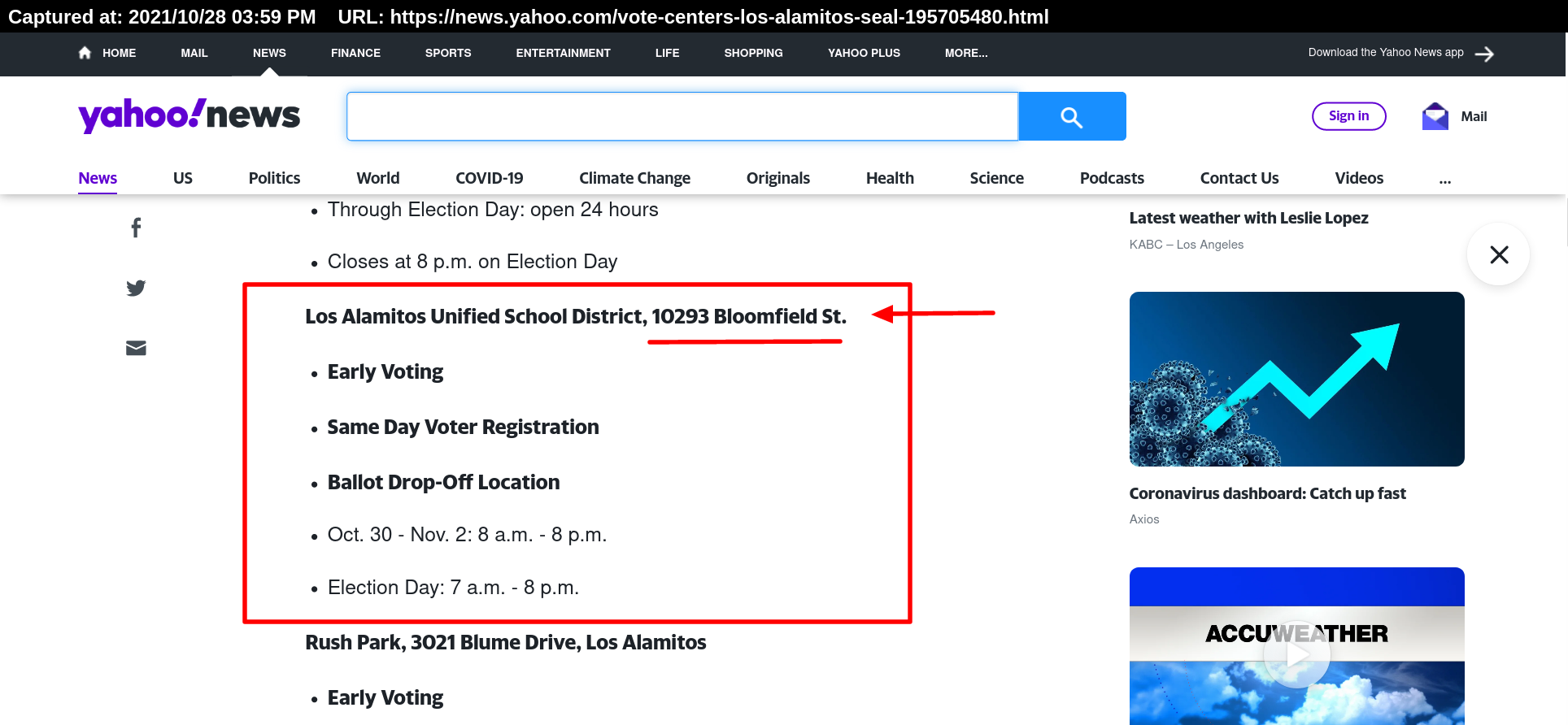1568x725 pixels.
Task: Click the arrow beside Download the Yahoo News app
Action: pos(1484,54)
